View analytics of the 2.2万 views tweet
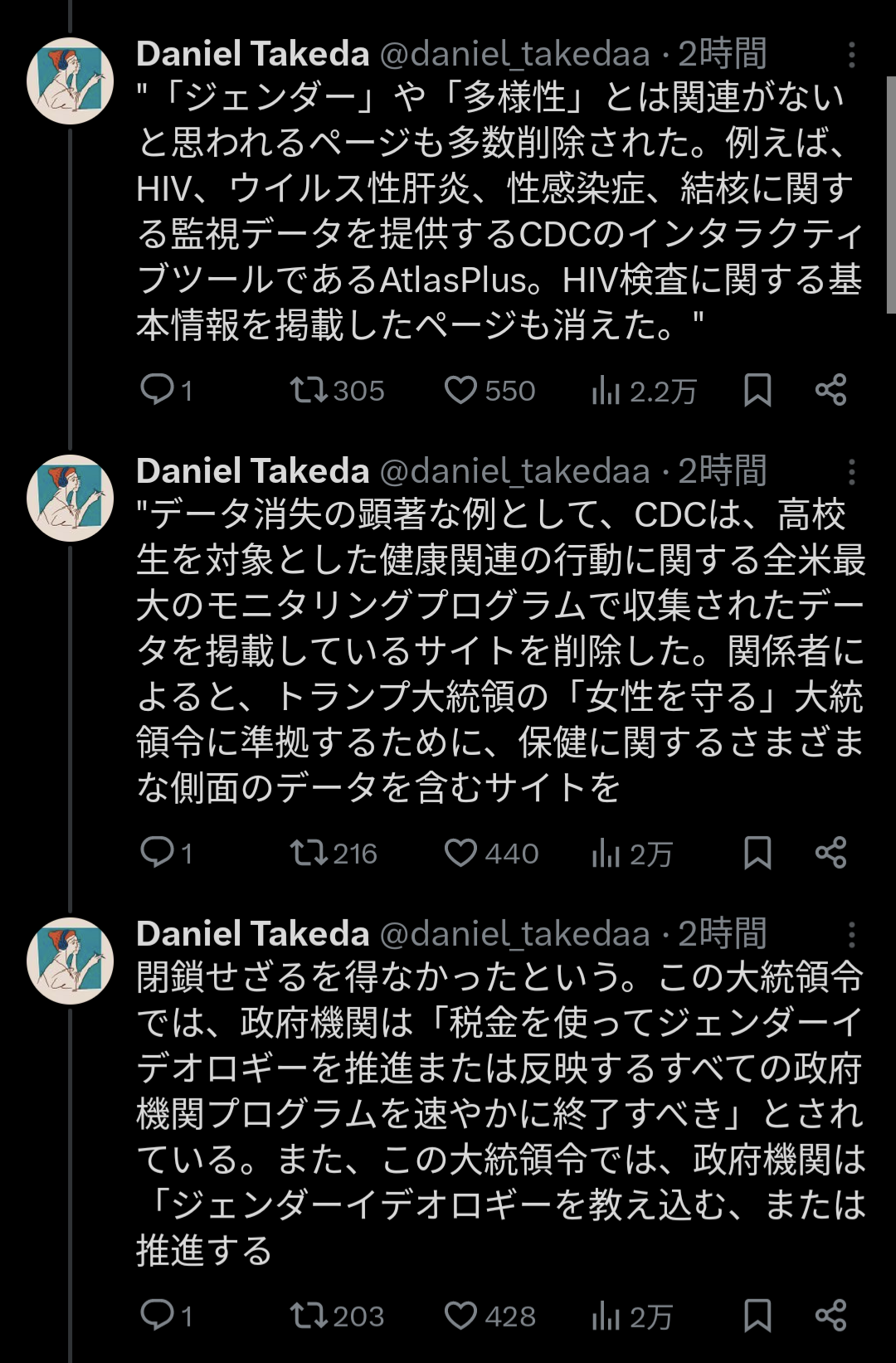 [606, 390]
